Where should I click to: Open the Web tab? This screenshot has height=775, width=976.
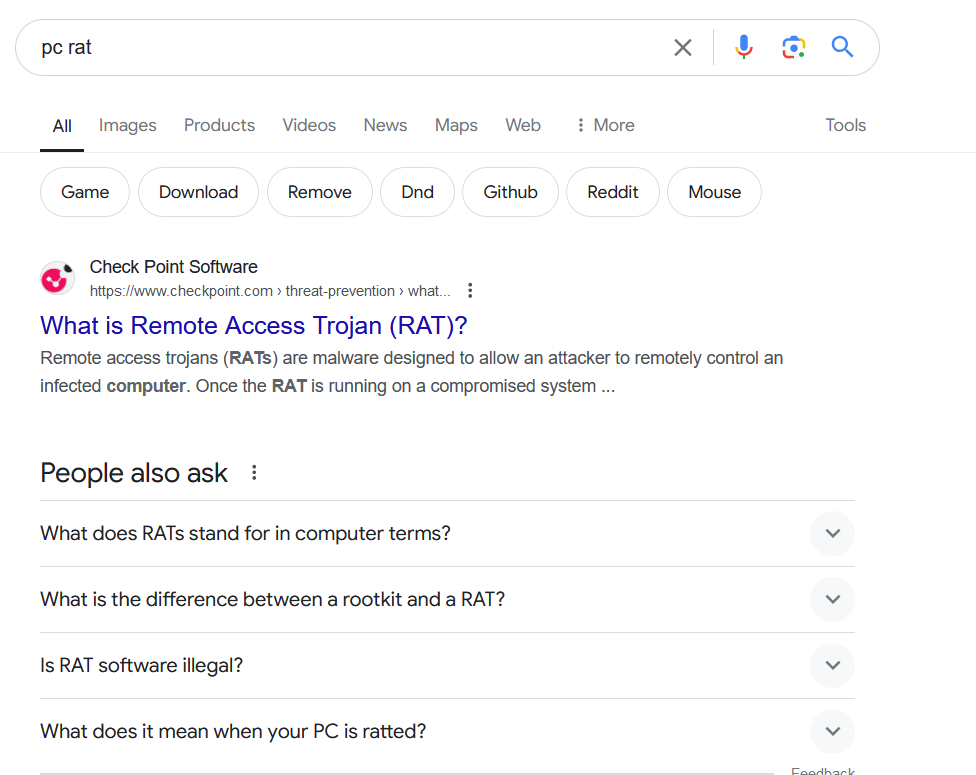523,126
